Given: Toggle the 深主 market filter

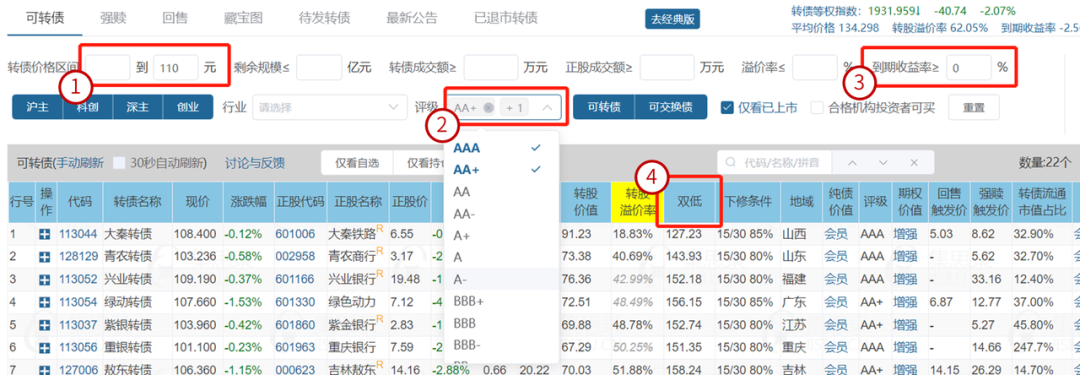Looking at the screenshot, I should click(x=137, y=108).
